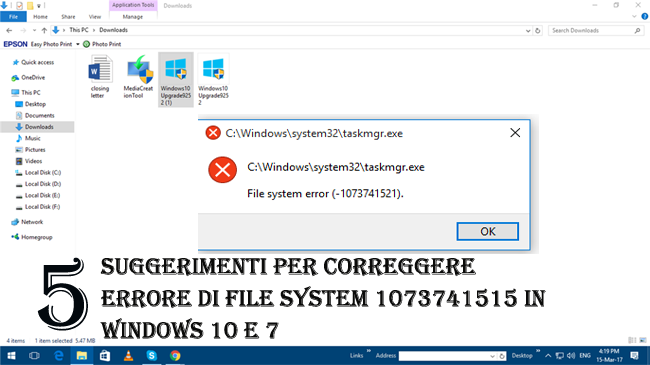
Task: Expand the ribbon with the chevron
Action: pyautogui.click(x=634, y=17)
